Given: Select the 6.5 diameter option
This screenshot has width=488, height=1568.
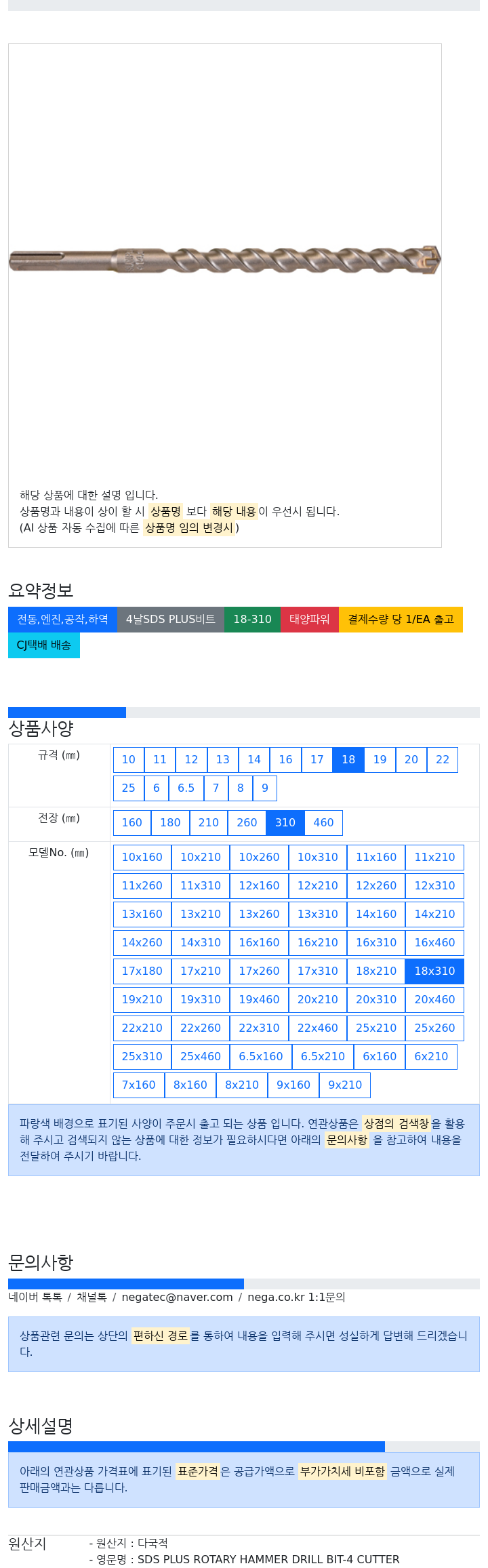Looking at the screenshot, I should pyautogui.click(x=186, y=788).
